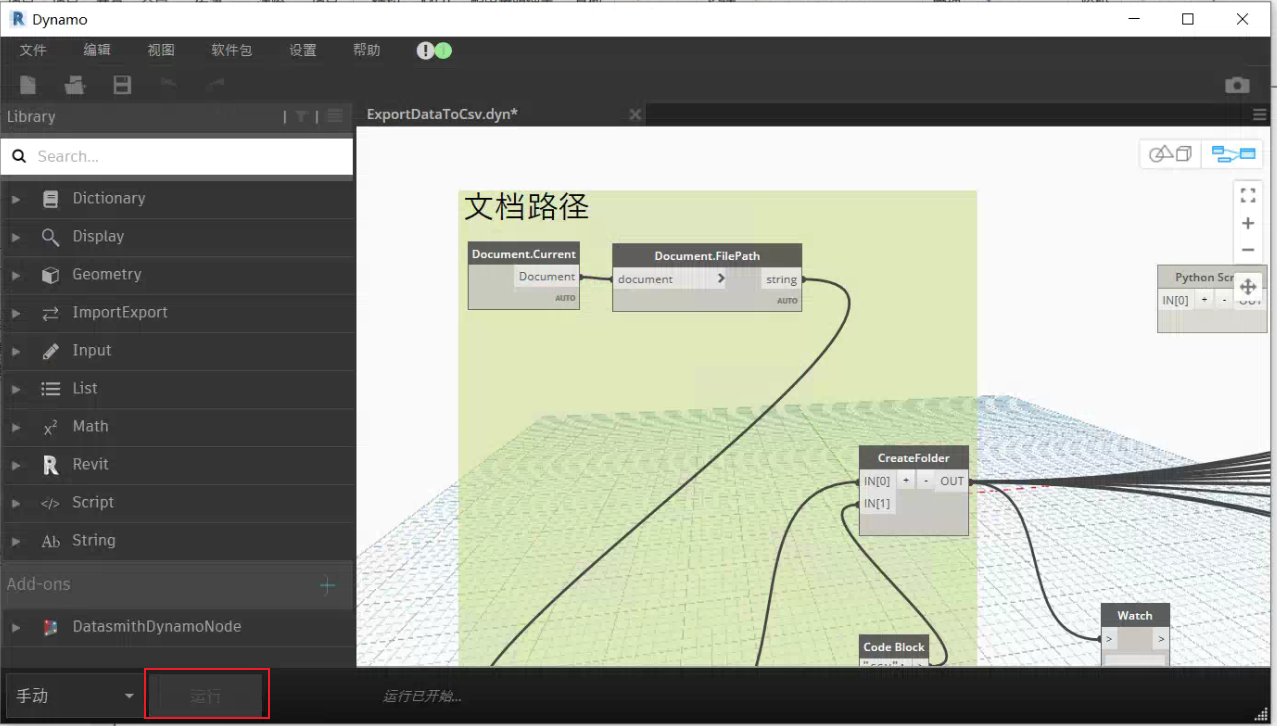
Task: Click the Zoom to fit icon
Action: [x=1248, y=195]
